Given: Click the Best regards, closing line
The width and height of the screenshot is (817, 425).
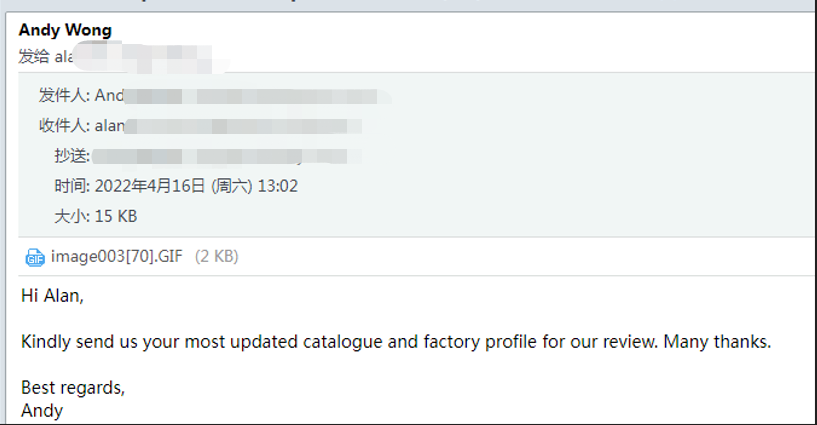Looking at the screenshot, I should (73, 388).
